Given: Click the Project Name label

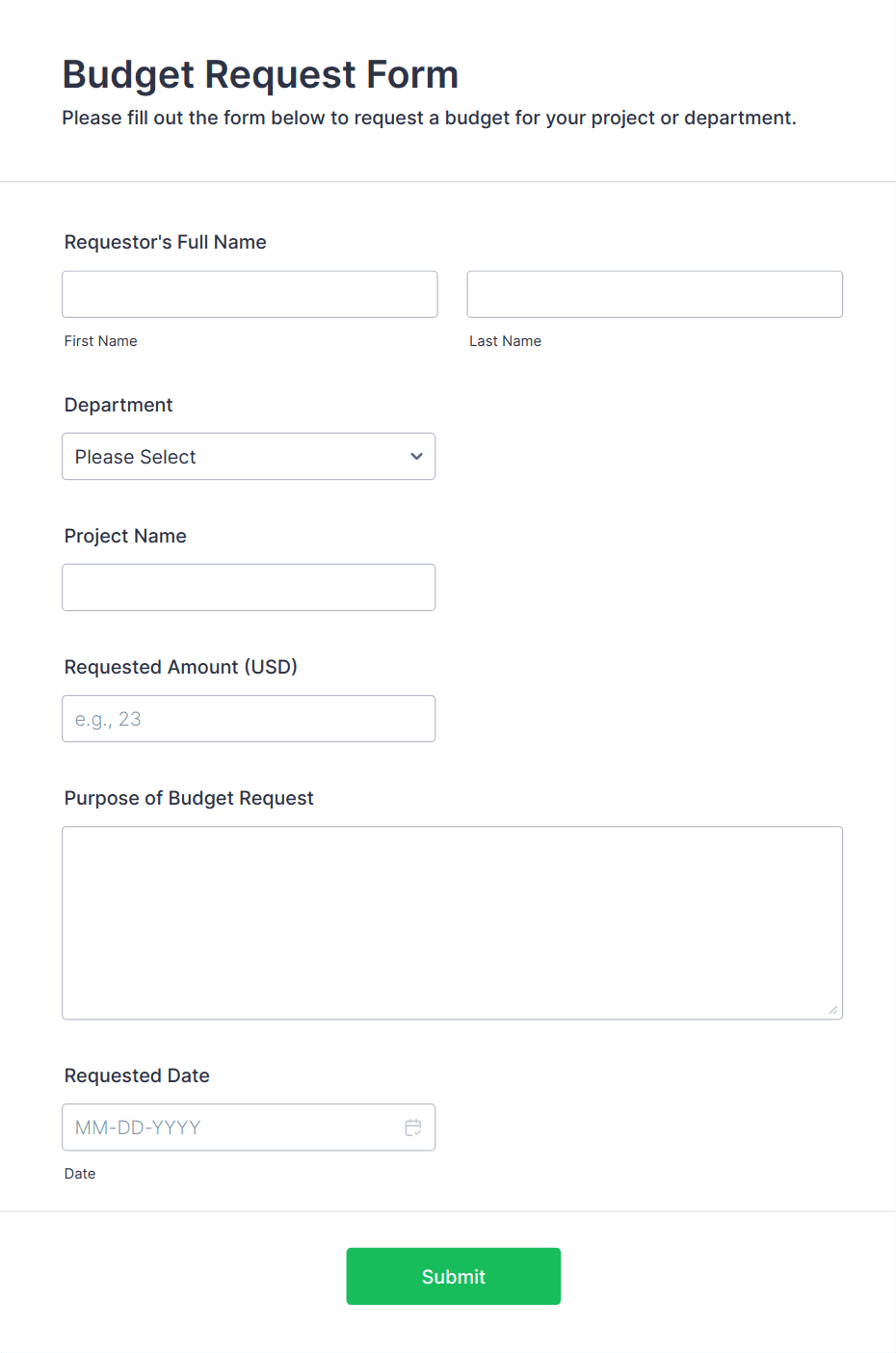Looking at the screenshot, I should [x=125, y=536].
